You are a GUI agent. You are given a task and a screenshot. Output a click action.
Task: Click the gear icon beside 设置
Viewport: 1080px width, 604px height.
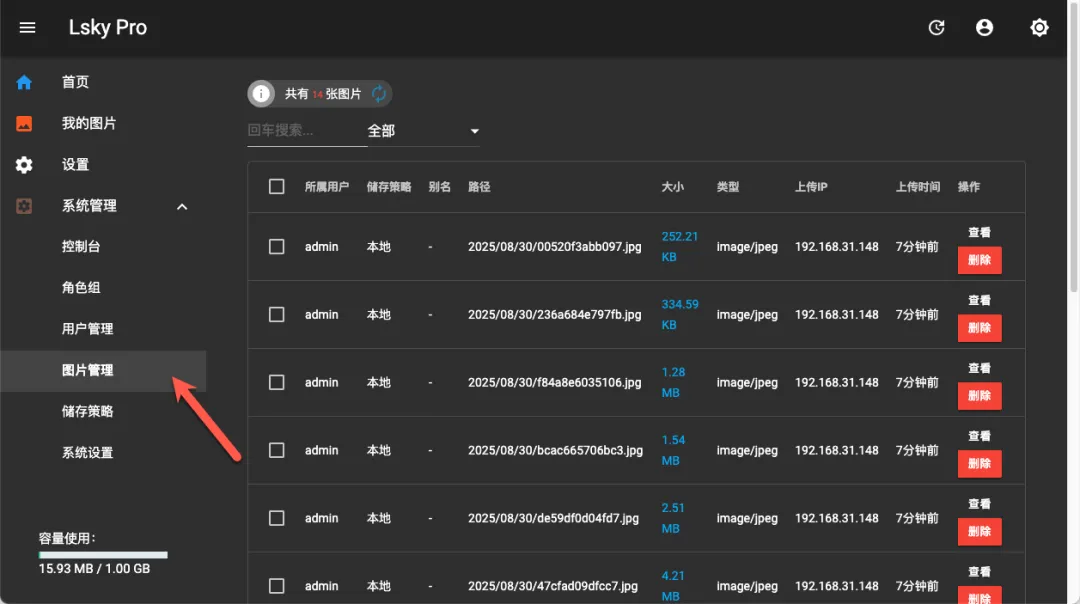24,165
